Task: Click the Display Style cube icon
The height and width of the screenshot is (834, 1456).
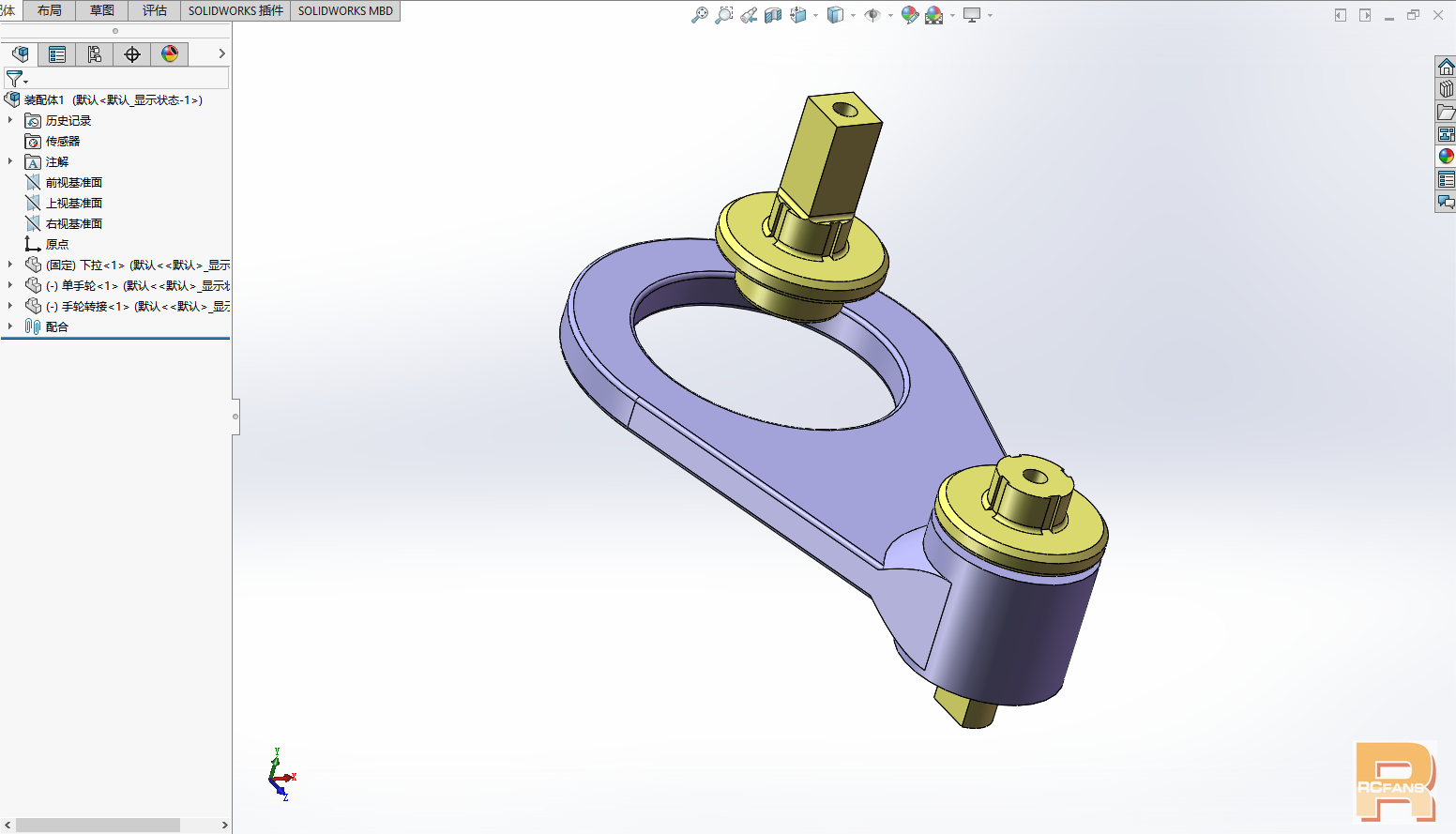Action: [x=835, y=15]
